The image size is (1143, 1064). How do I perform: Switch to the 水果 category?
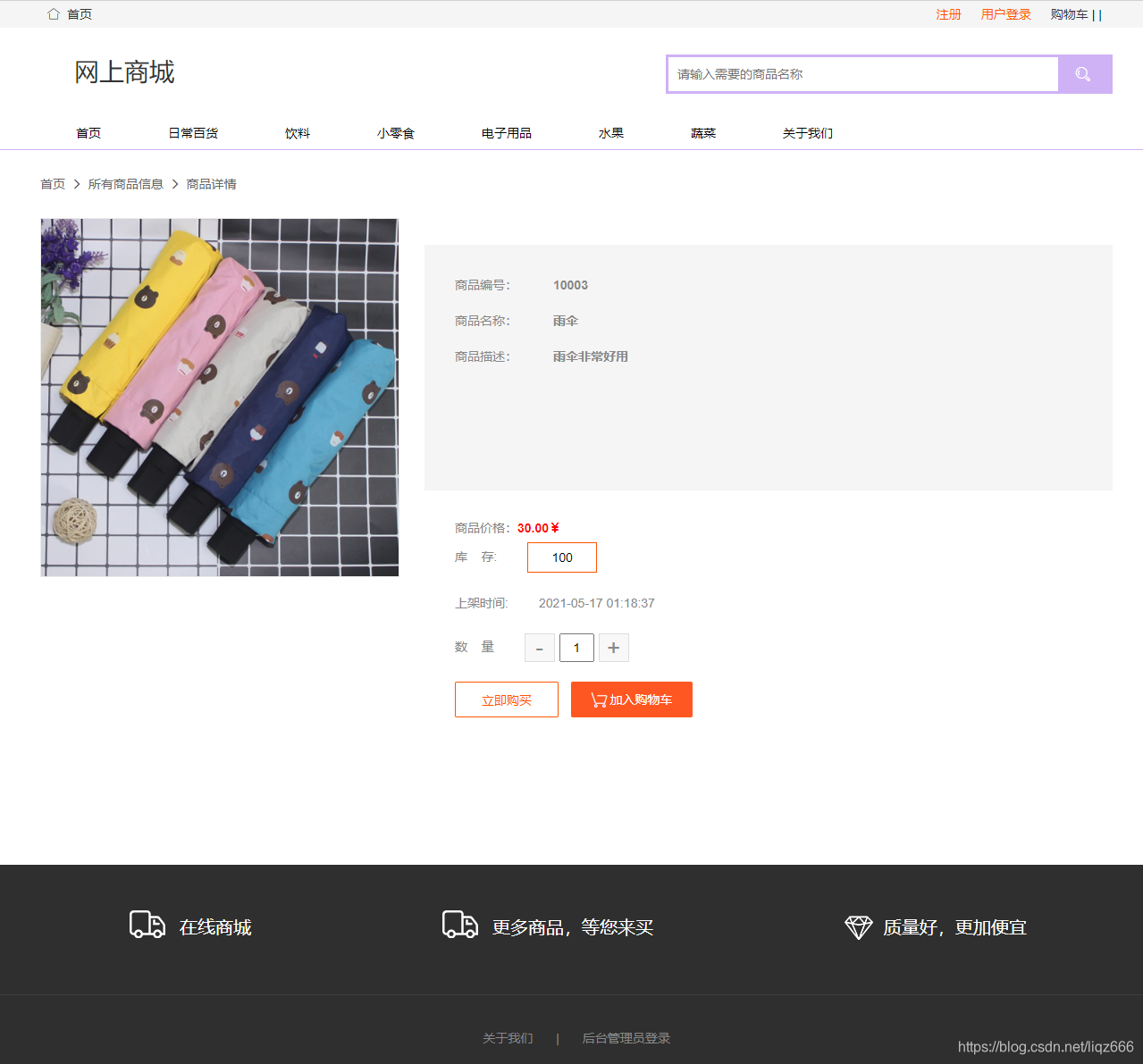tap(611, 132)
